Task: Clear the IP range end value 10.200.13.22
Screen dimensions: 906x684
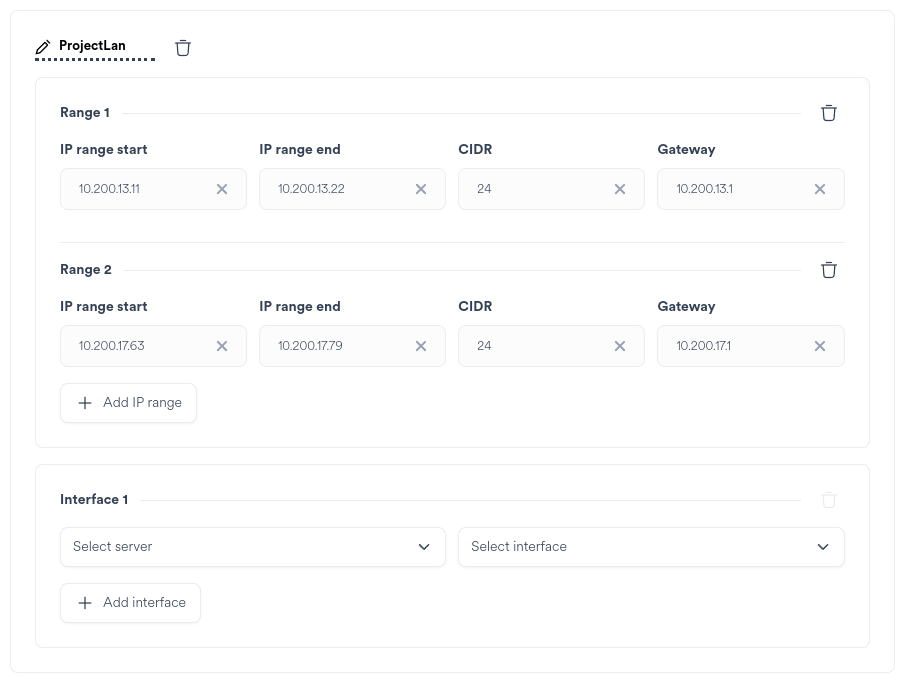Action: (421, 189)
